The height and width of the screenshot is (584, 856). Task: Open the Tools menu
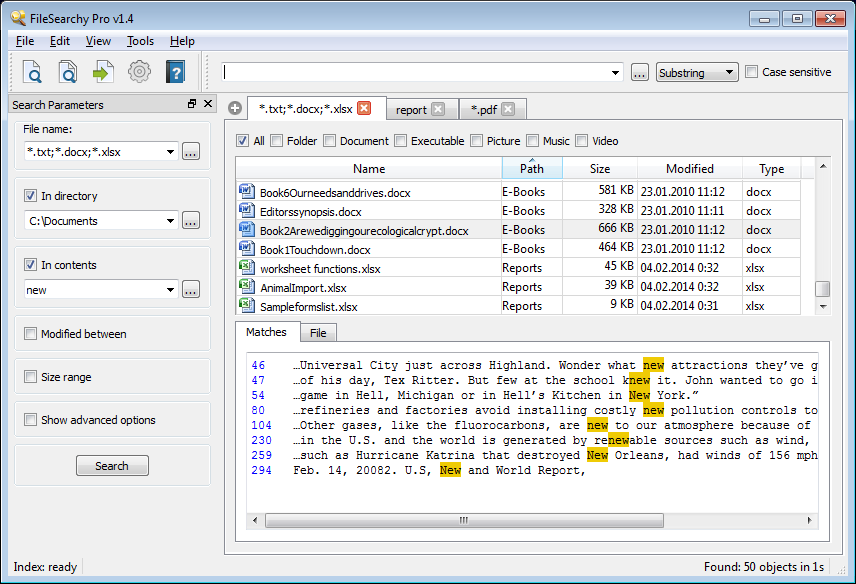(x=140, y=41)
